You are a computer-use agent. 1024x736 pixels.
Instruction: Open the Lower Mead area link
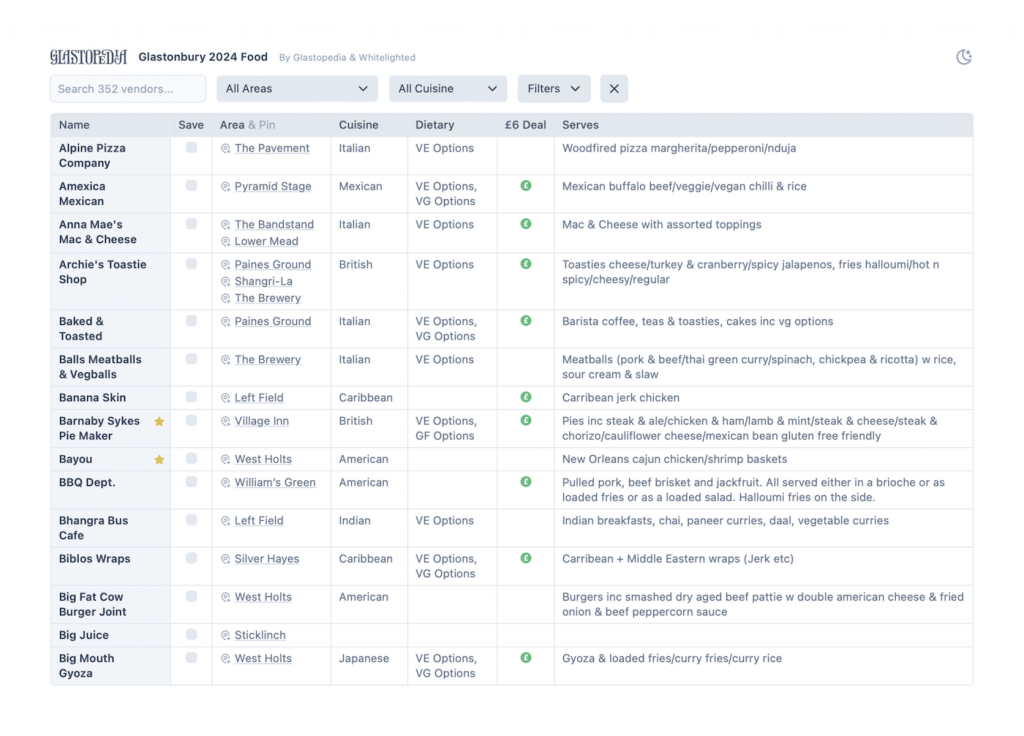coord(266,242)
